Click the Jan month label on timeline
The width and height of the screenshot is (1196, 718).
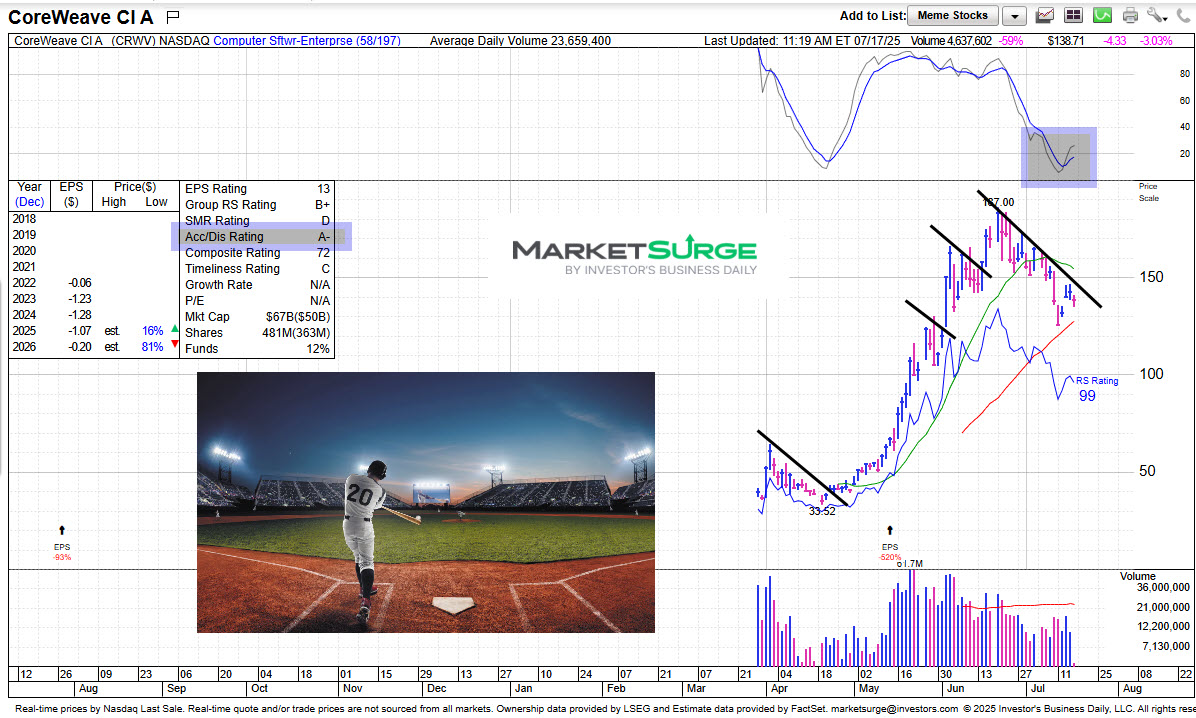click(523, 688)
